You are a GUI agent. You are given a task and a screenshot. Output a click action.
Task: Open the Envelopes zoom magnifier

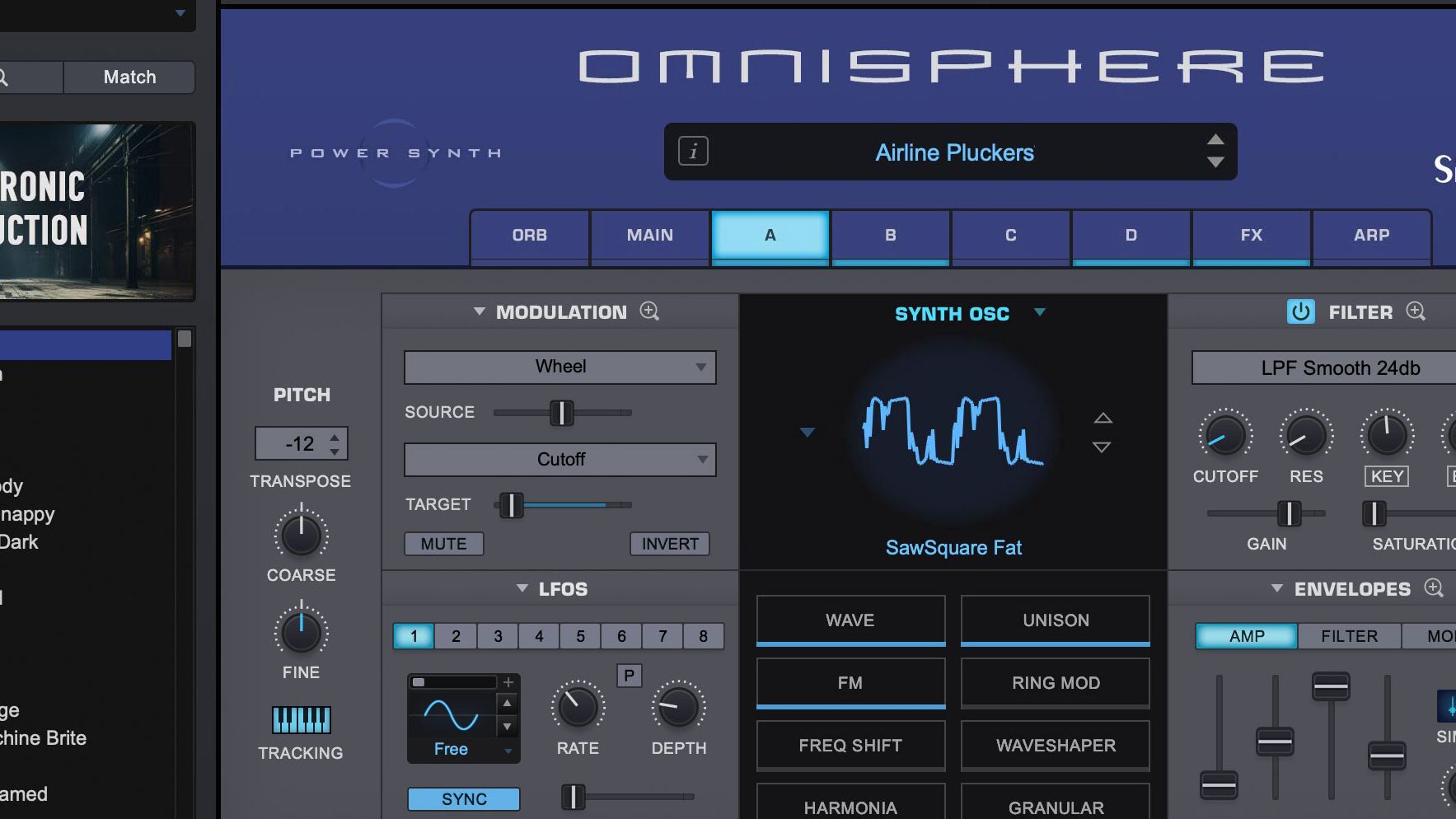(1434, 588)
